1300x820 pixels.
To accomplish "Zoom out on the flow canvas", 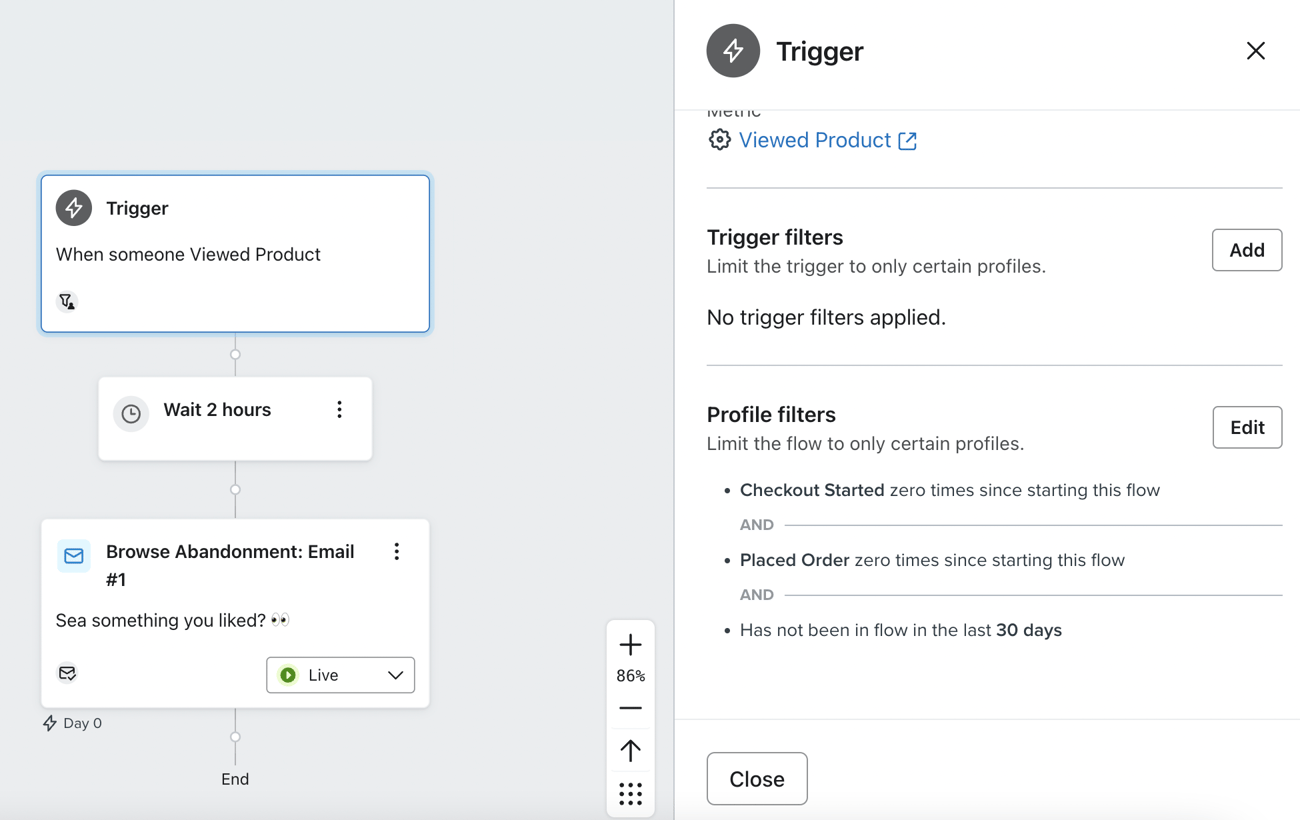I will (631, 708).
